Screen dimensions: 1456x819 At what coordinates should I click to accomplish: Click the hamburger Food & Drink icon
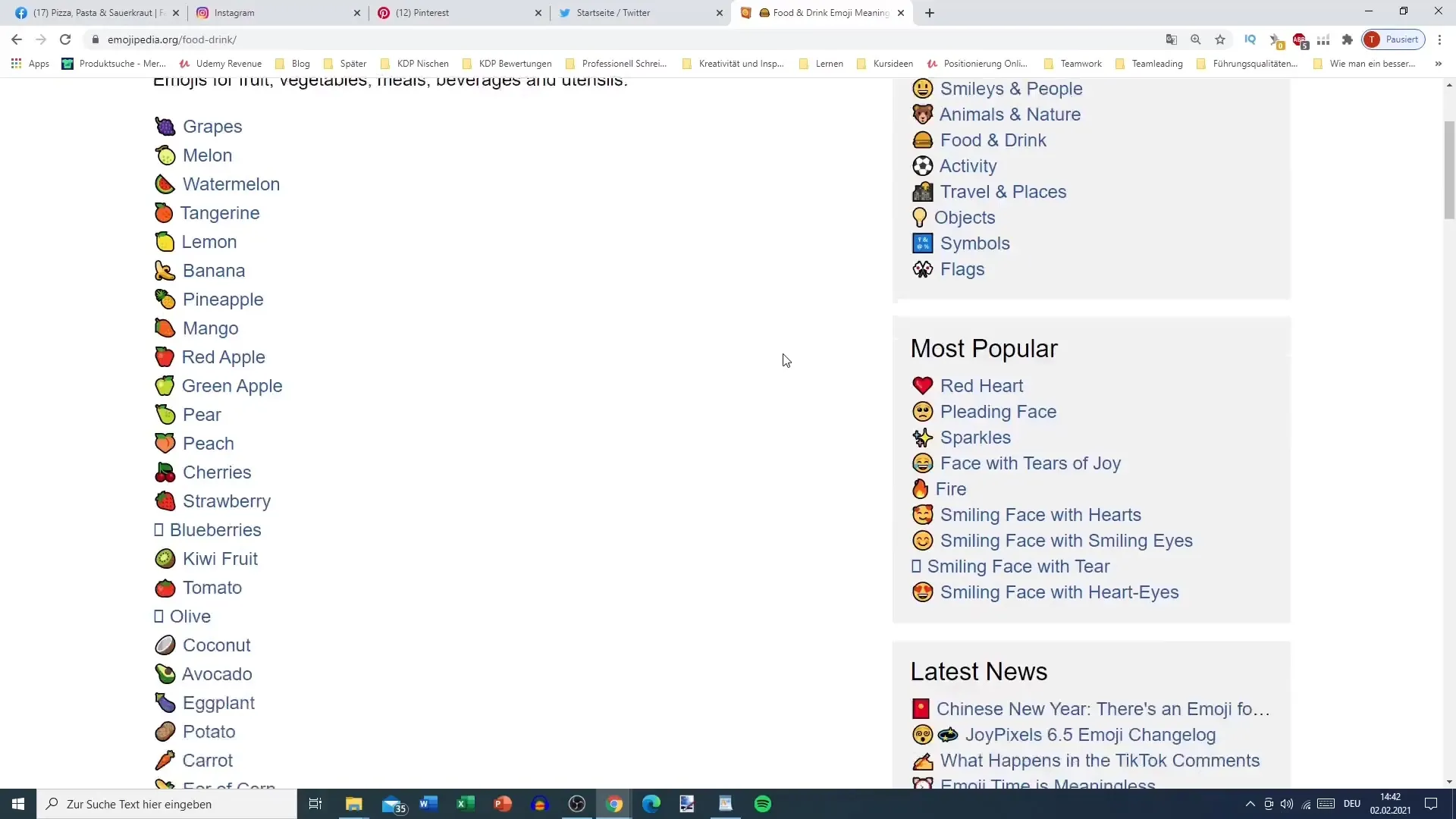(x=922, y=140)
